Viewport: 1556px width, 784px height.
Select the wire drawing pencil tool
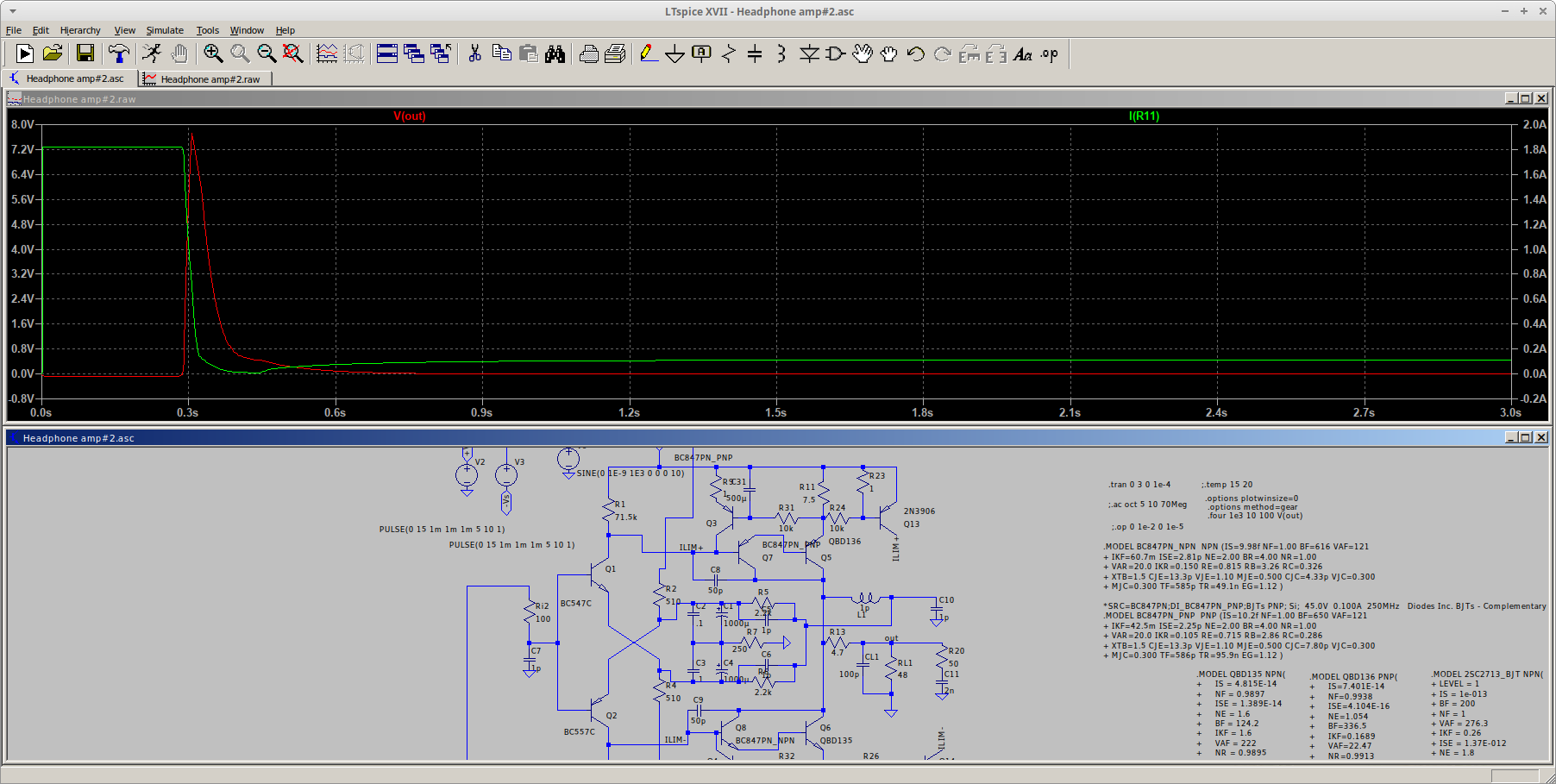coord(649,53)
